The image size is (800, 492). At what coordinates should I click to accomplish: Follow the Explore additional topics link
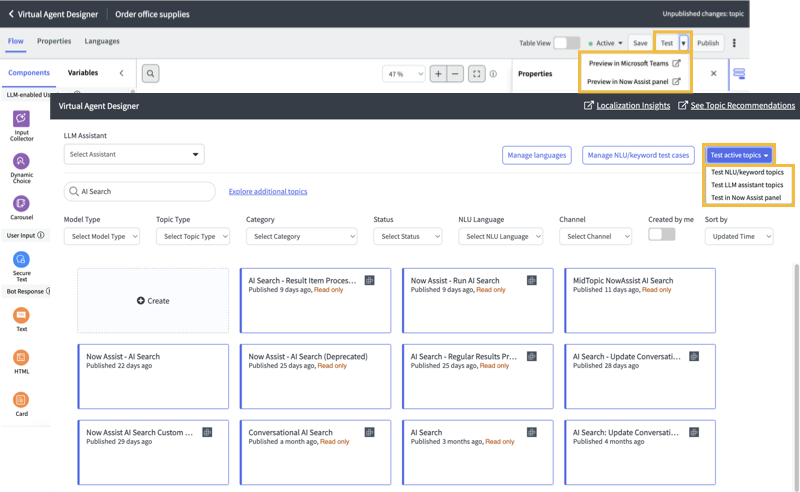coord(268,191)
